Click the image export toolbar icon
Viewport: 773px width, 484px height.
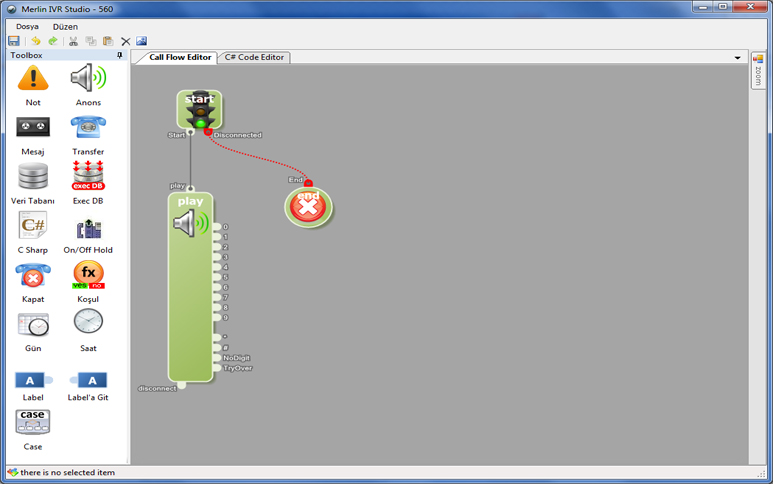click(141, 41)
